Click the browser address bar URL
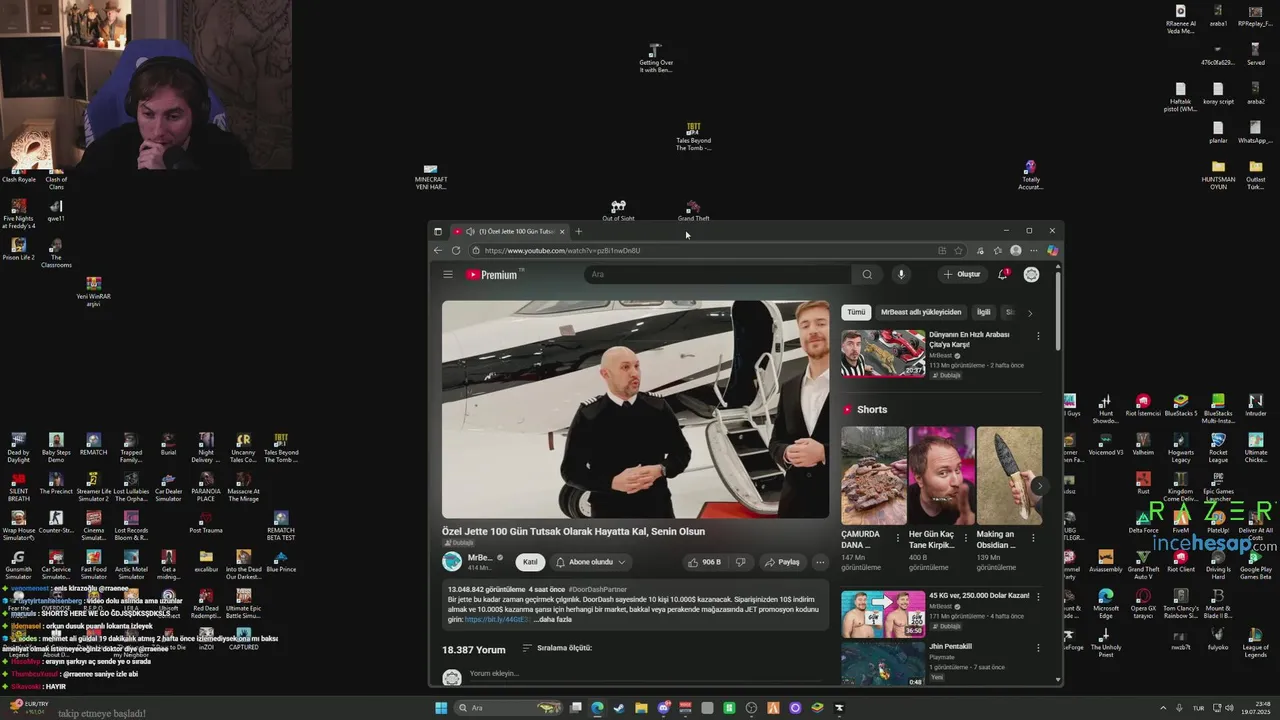 tap(562, 250)
